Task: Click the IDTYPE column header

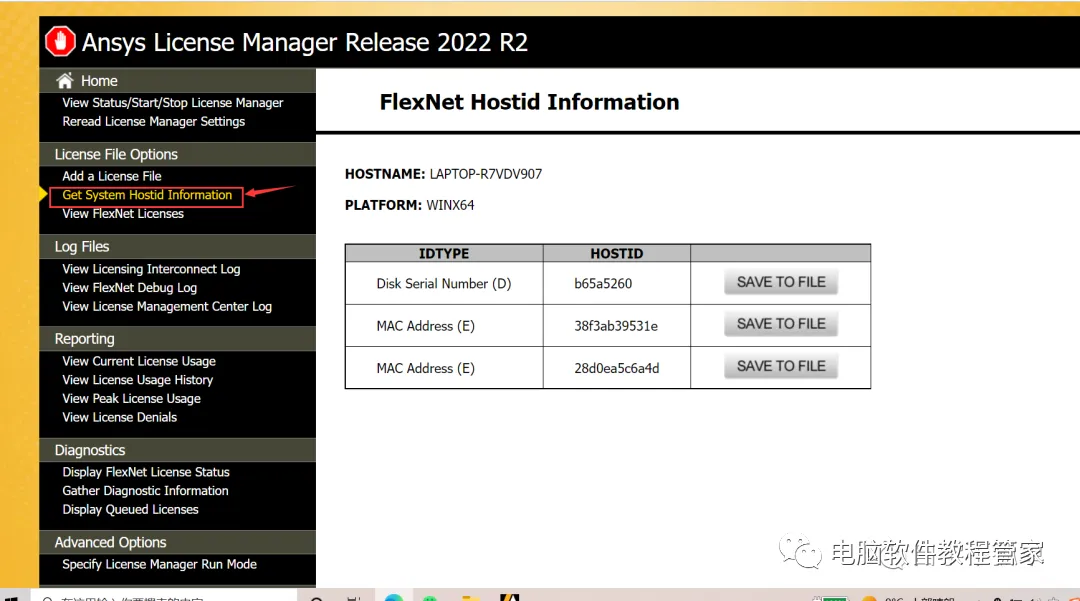Action: [444, 253]
